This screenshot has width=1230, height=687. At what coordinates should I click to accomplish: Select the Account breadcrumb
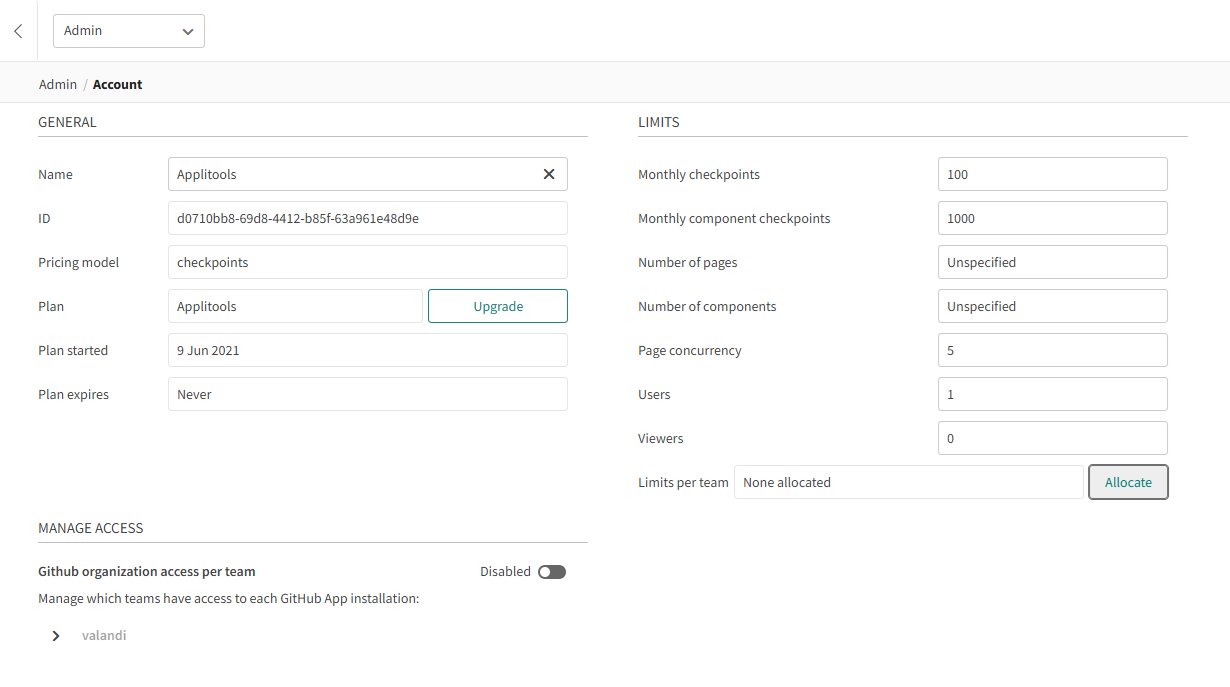[118, 84]
